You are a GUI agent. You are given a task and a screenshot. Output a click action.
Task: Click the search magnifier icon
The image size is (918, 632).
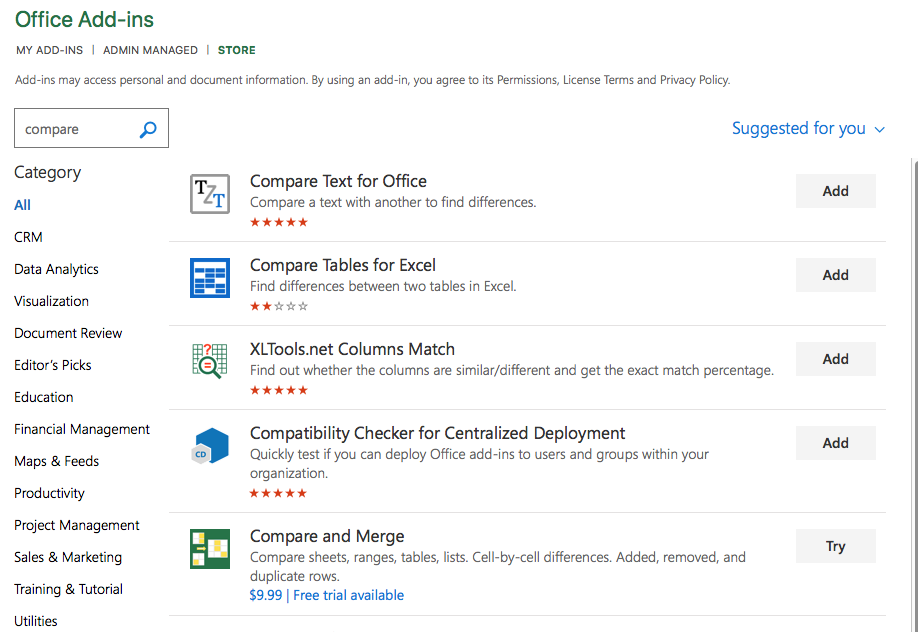click(x=148, y=129)
